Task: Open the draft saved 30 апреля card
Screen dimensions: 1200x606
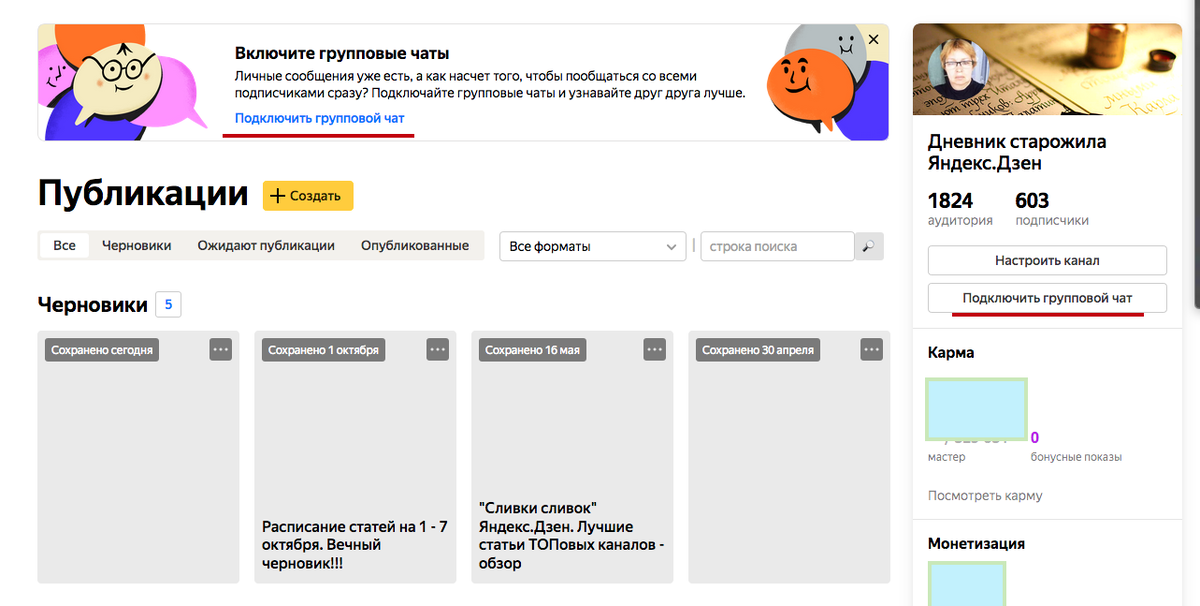Action: tap(789, 457)
